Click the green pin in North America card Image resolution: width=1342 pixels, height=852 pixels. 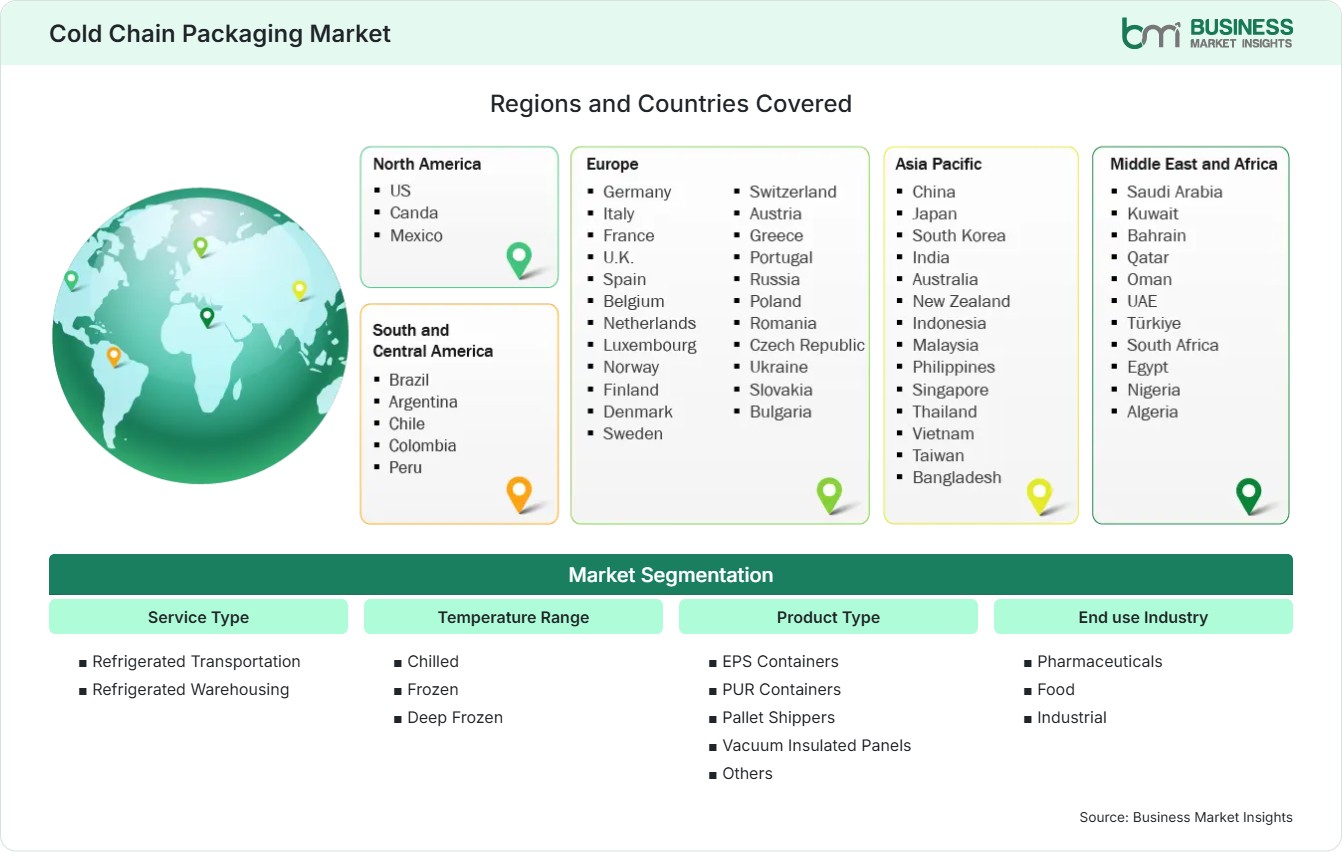point(519,260)
